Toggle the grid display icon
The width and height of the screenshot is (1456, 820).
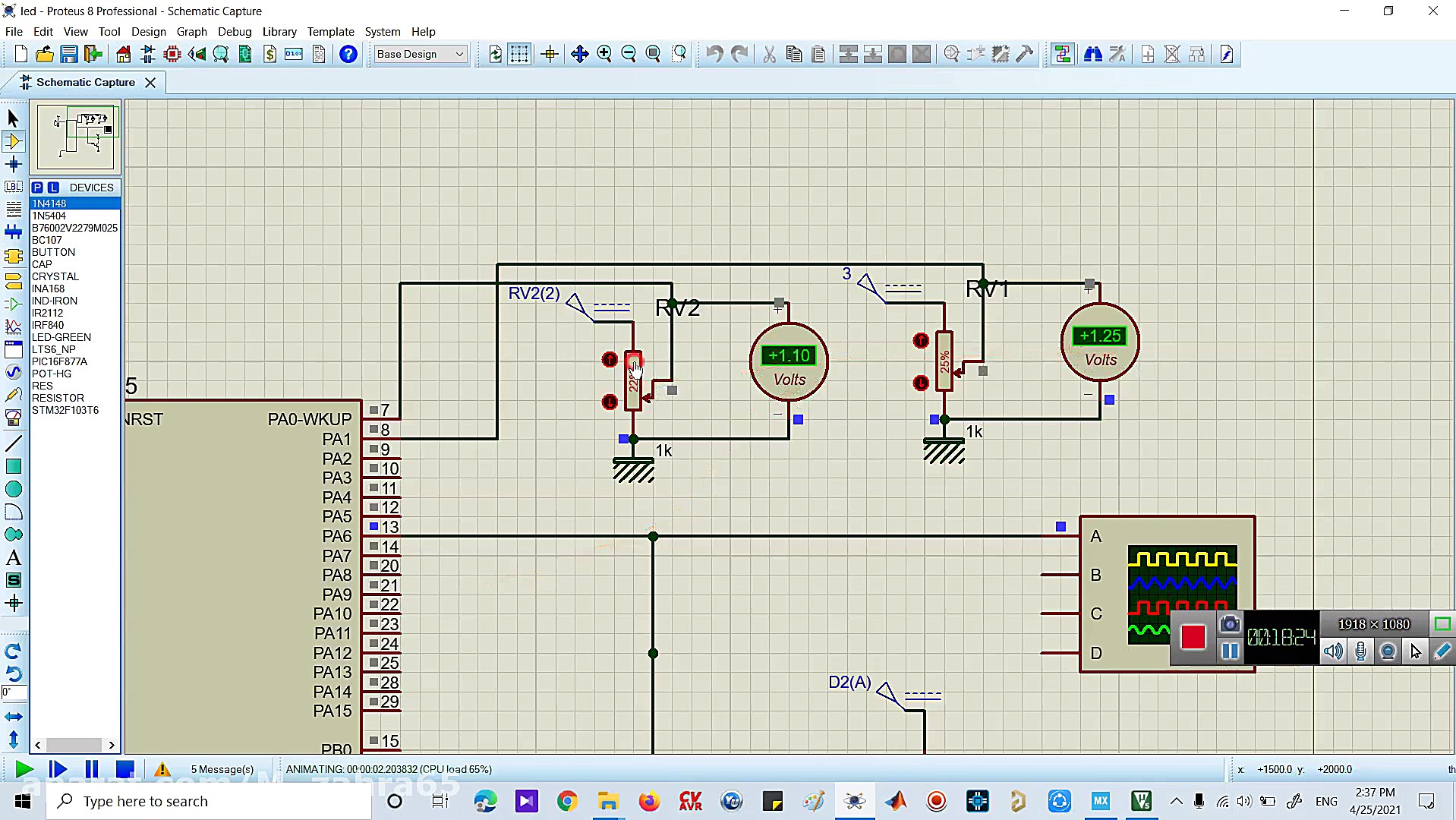(x=519, y=54)
